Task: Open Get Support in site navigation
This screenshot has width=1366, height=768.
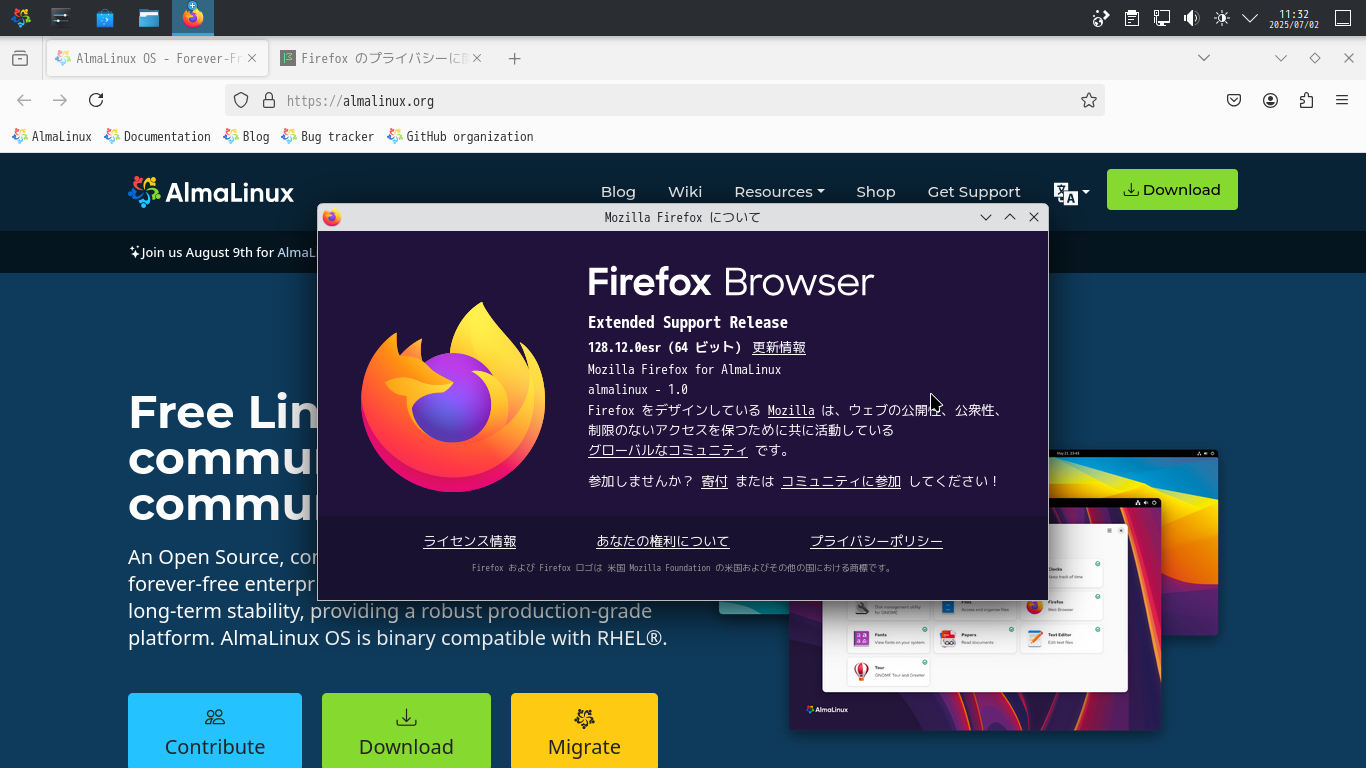Action: [x=974, y=192]
